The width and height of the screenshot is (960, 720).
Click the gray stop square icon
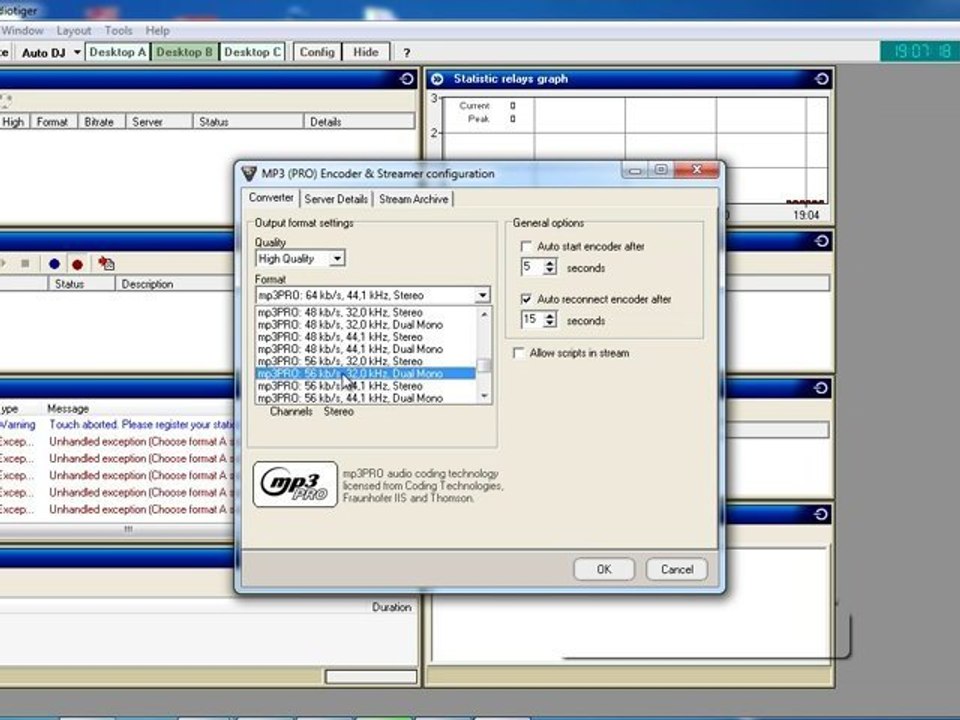25,264
